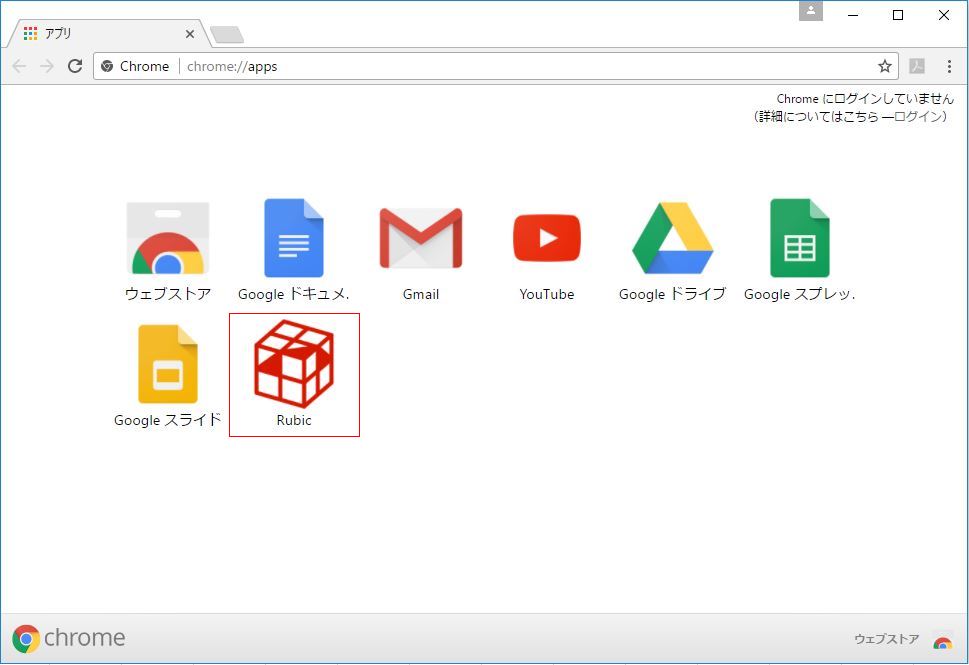Screen dimensions: 969x665
Task: Go forward to the next page
Action: [47, 66]
